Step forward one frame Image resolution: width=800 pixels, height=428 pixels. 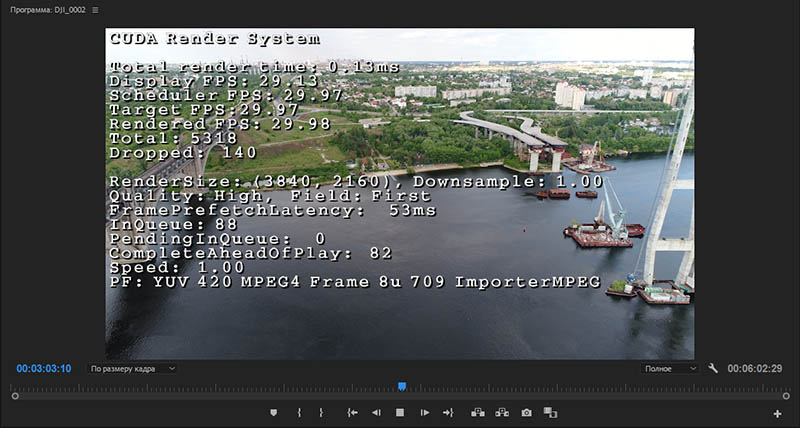[424, 413]
